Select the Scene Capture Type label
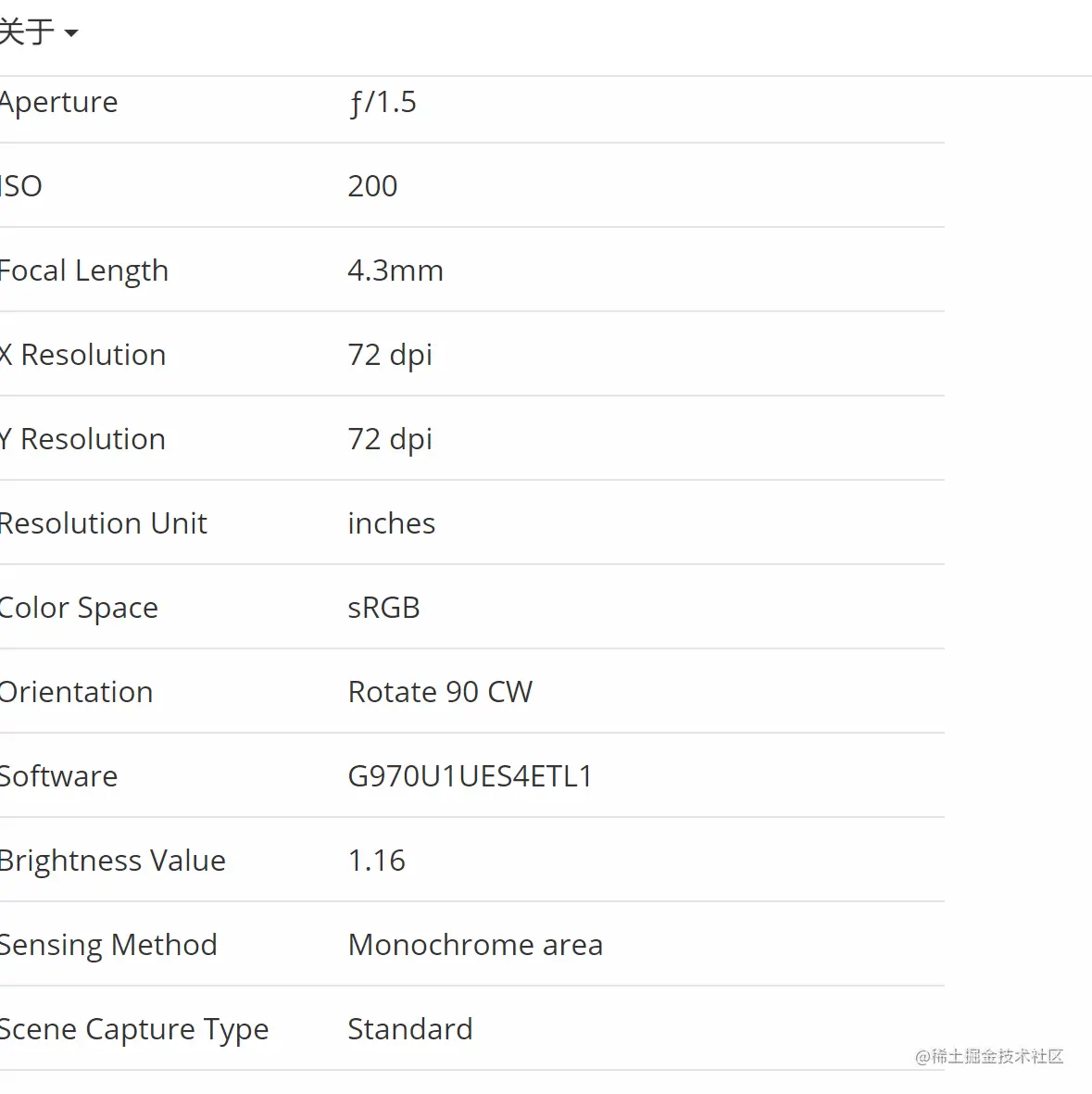Viewport: 1092px width, 1094px height. (x=134, y=1030)
